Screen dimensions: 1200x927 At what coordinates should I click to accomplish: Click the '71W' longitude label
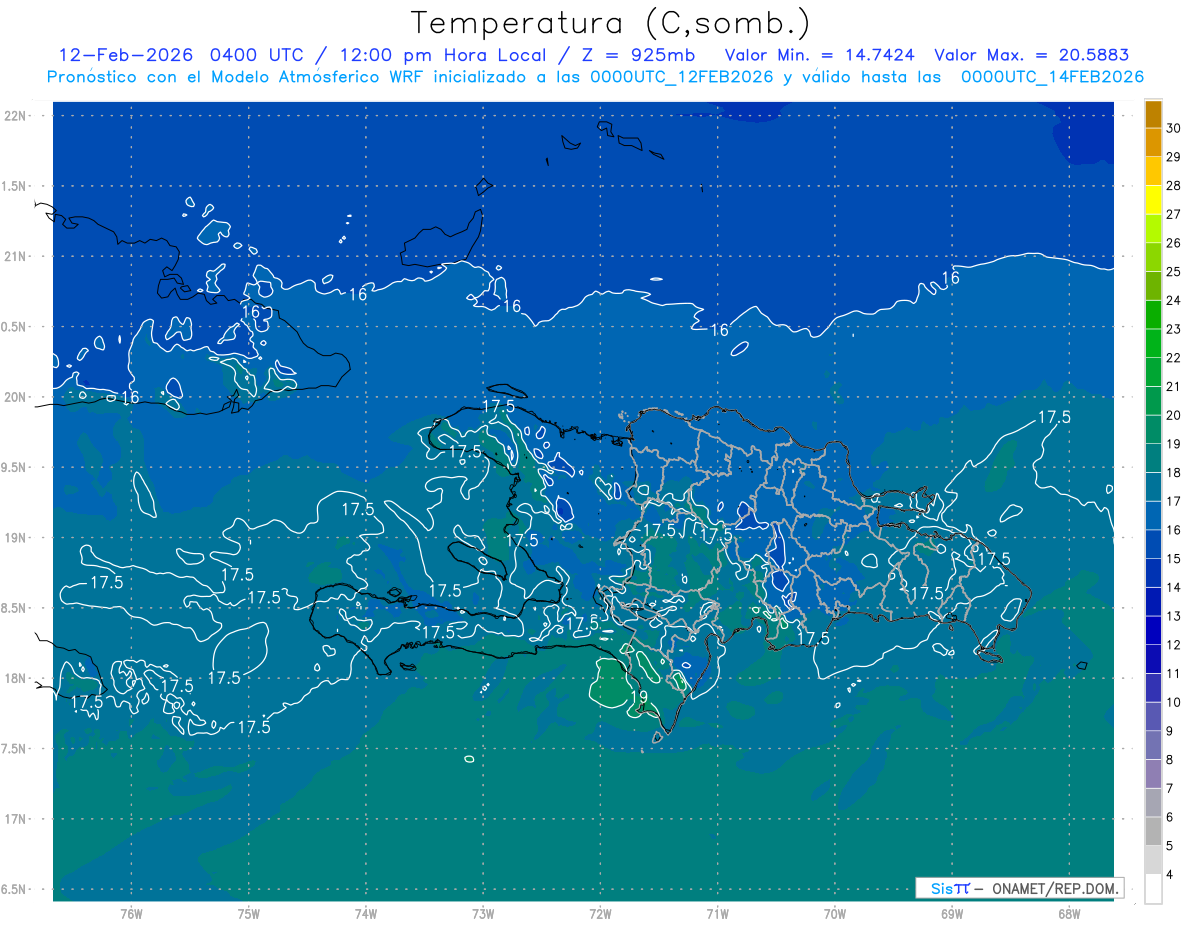717,913
